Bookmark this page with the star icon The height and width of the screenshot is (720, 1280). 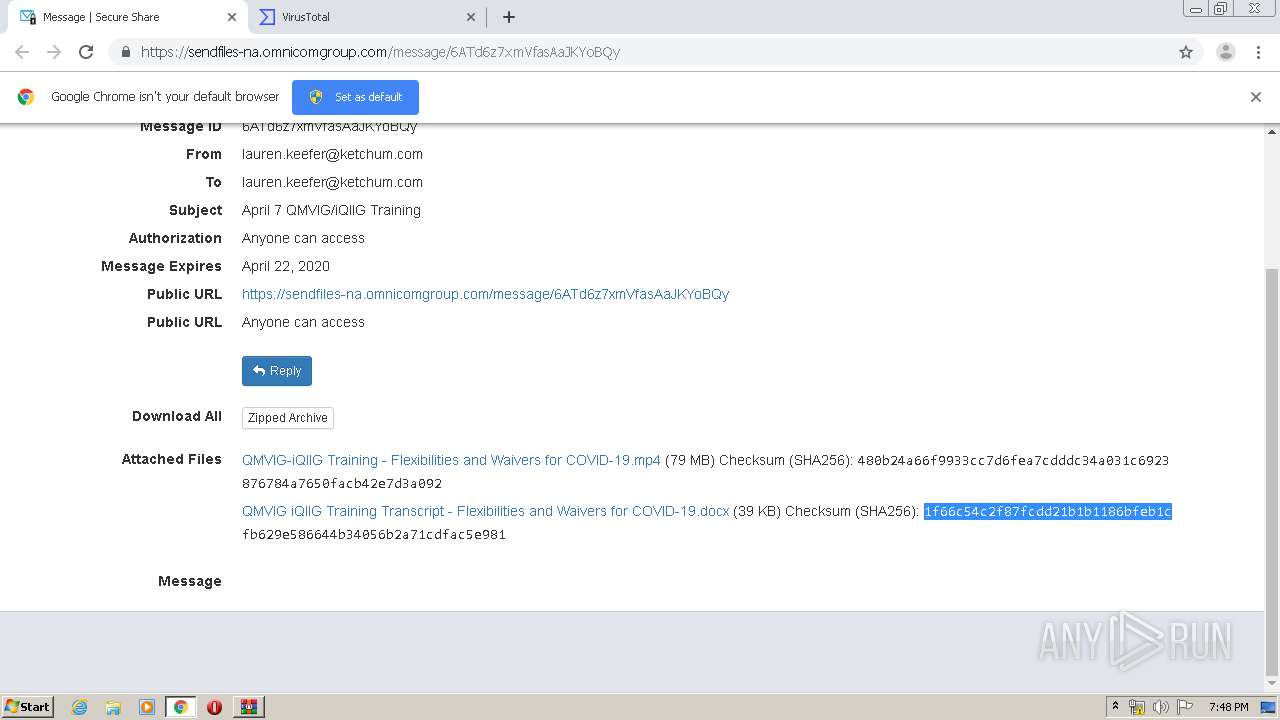[x=1186, y=52]
